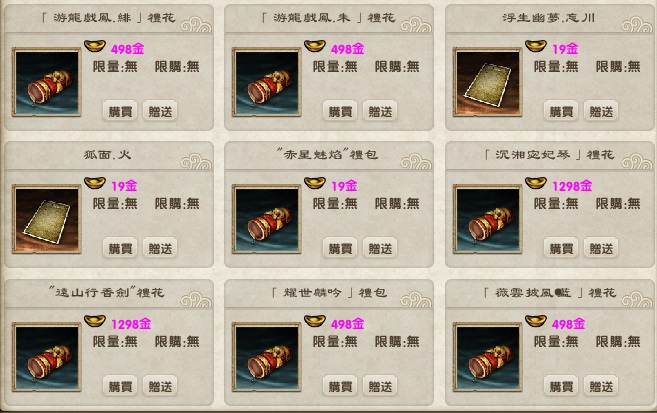Select the 耀世麟吟 gift pack icon
Screen dimensions: 657x413
[266, 357]
